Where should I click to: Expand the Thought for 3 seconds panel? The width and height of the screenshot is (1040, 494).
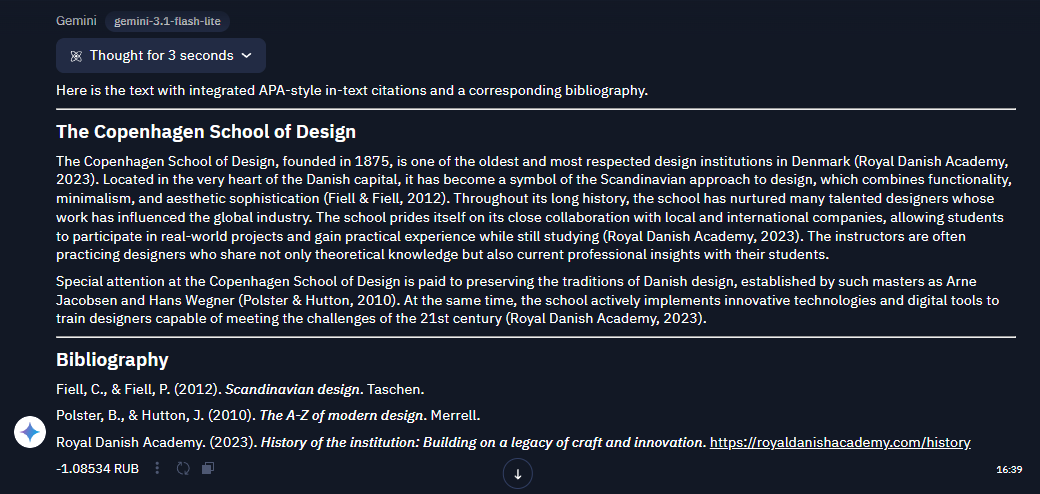coord(161,56)
